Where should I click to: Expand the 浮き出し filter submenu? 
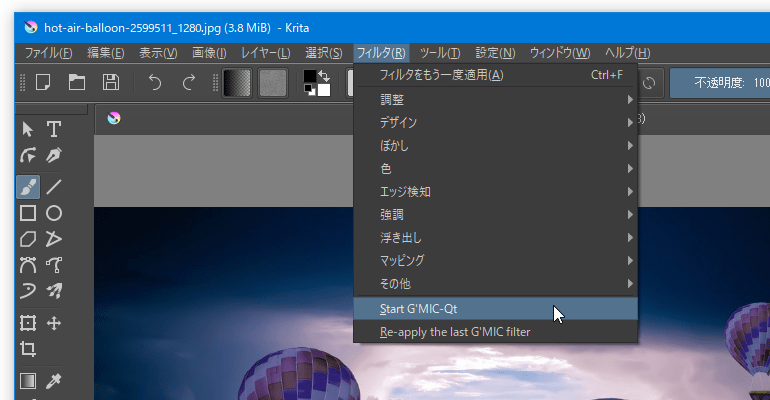[495, 238]
